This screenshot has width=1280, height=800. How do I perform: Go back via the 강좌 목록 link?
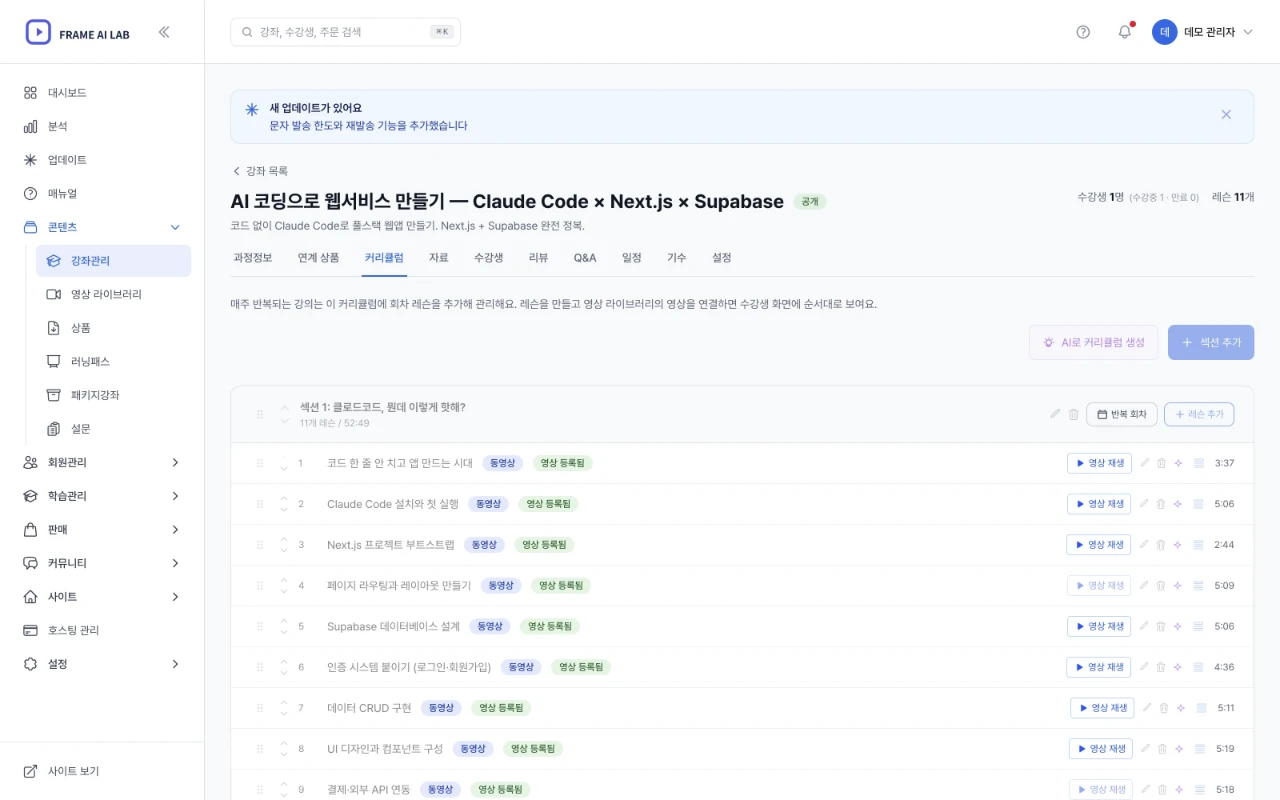pos(260,171)
